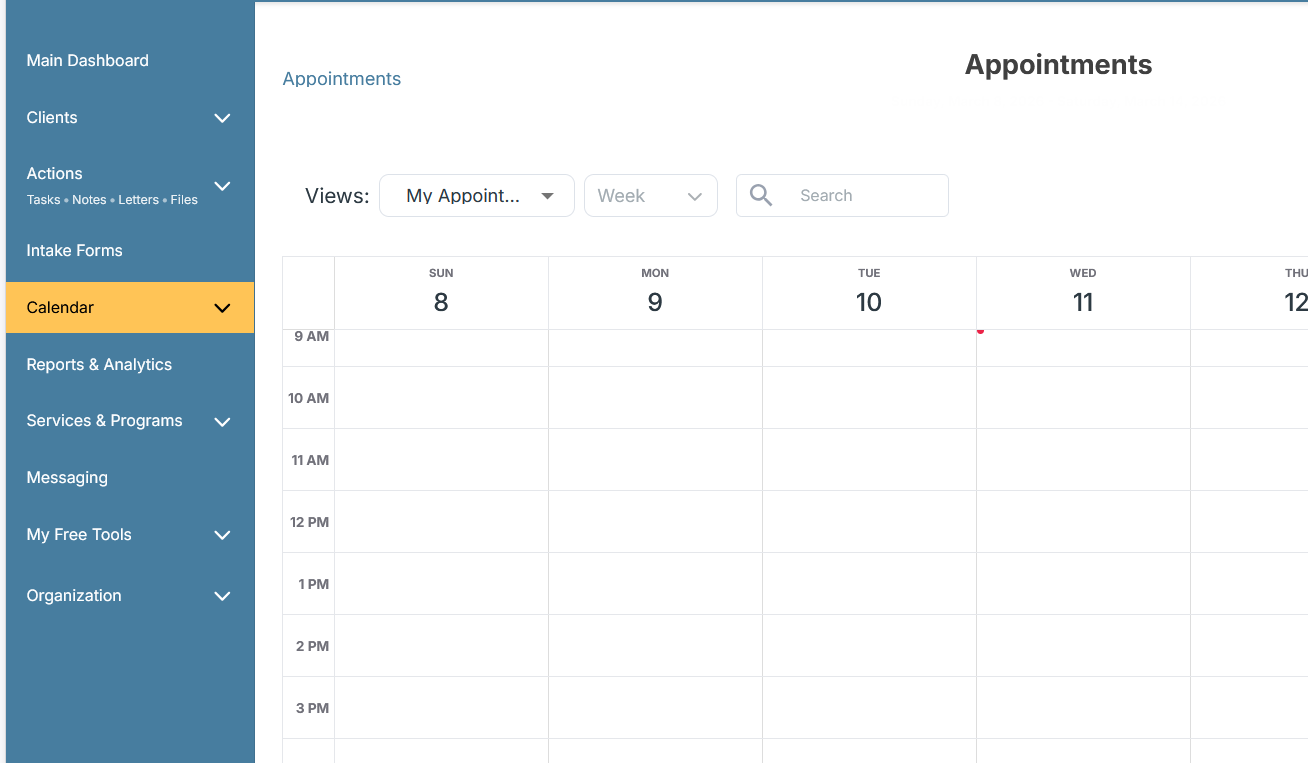
Task: Select the Sunday 8 column header
Action: [441, 292]
